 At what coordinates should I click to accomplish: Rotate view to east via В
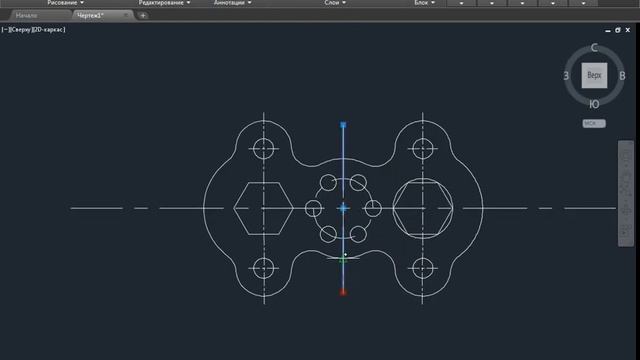tap(622, 76)
